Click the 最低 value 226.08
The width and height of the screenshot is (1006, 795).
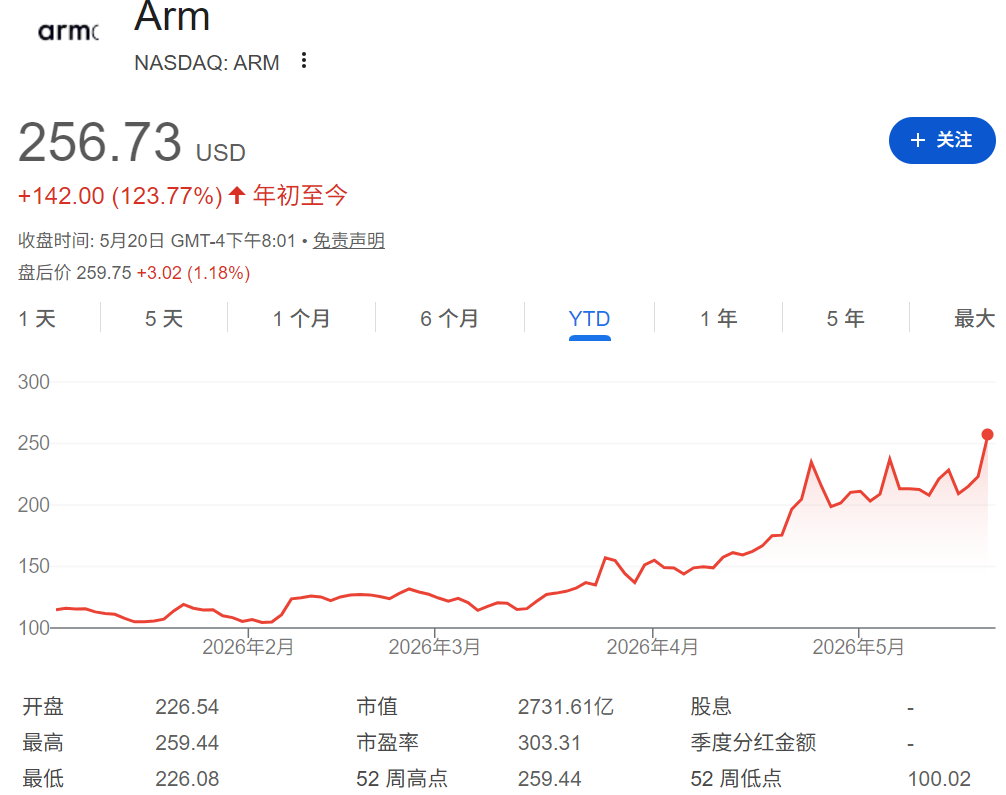click(187, 779)
